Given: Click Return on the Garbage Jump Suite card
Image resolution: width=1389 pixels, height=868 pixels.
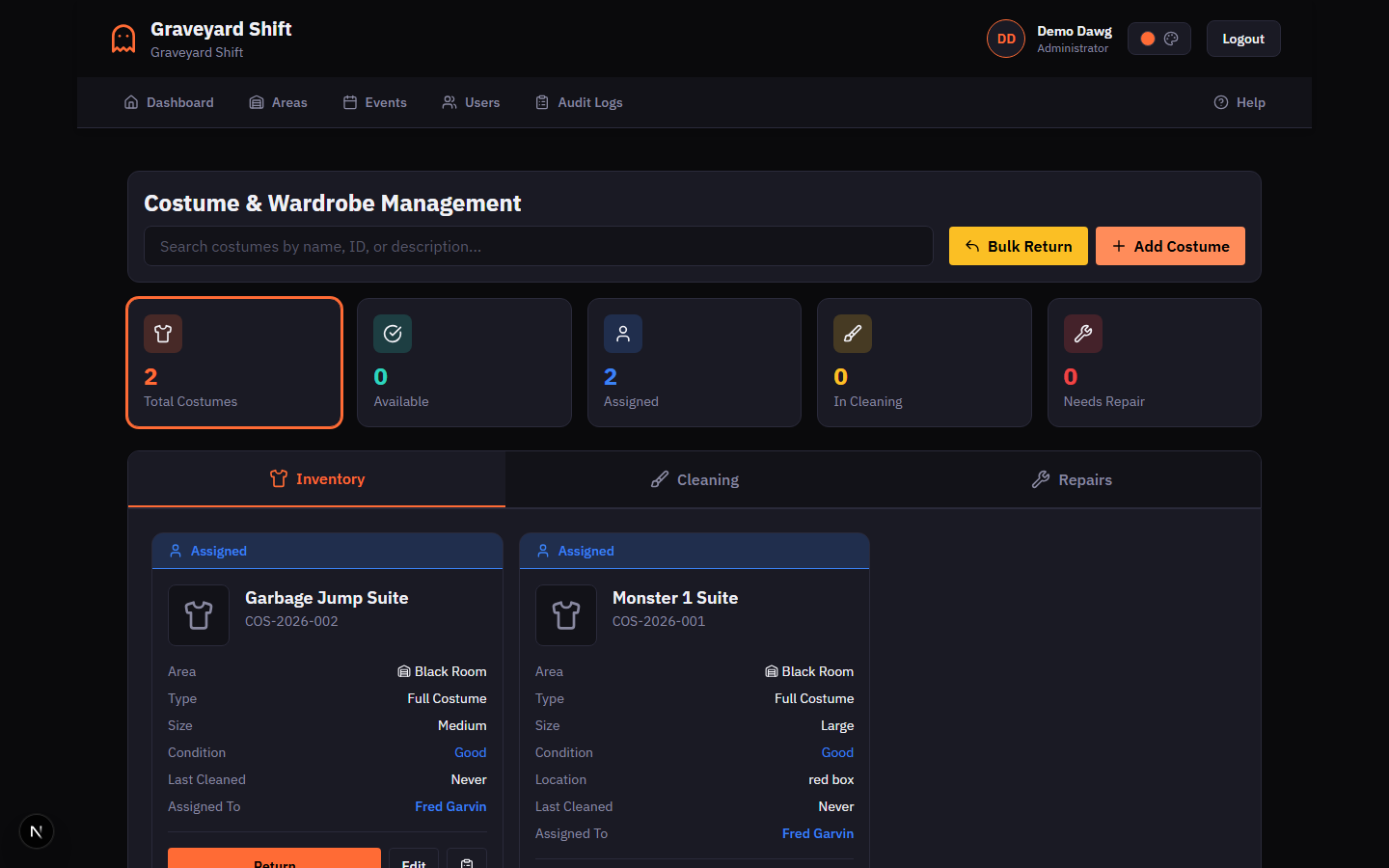Looking at the screenshot, I should tap(274, 860).
